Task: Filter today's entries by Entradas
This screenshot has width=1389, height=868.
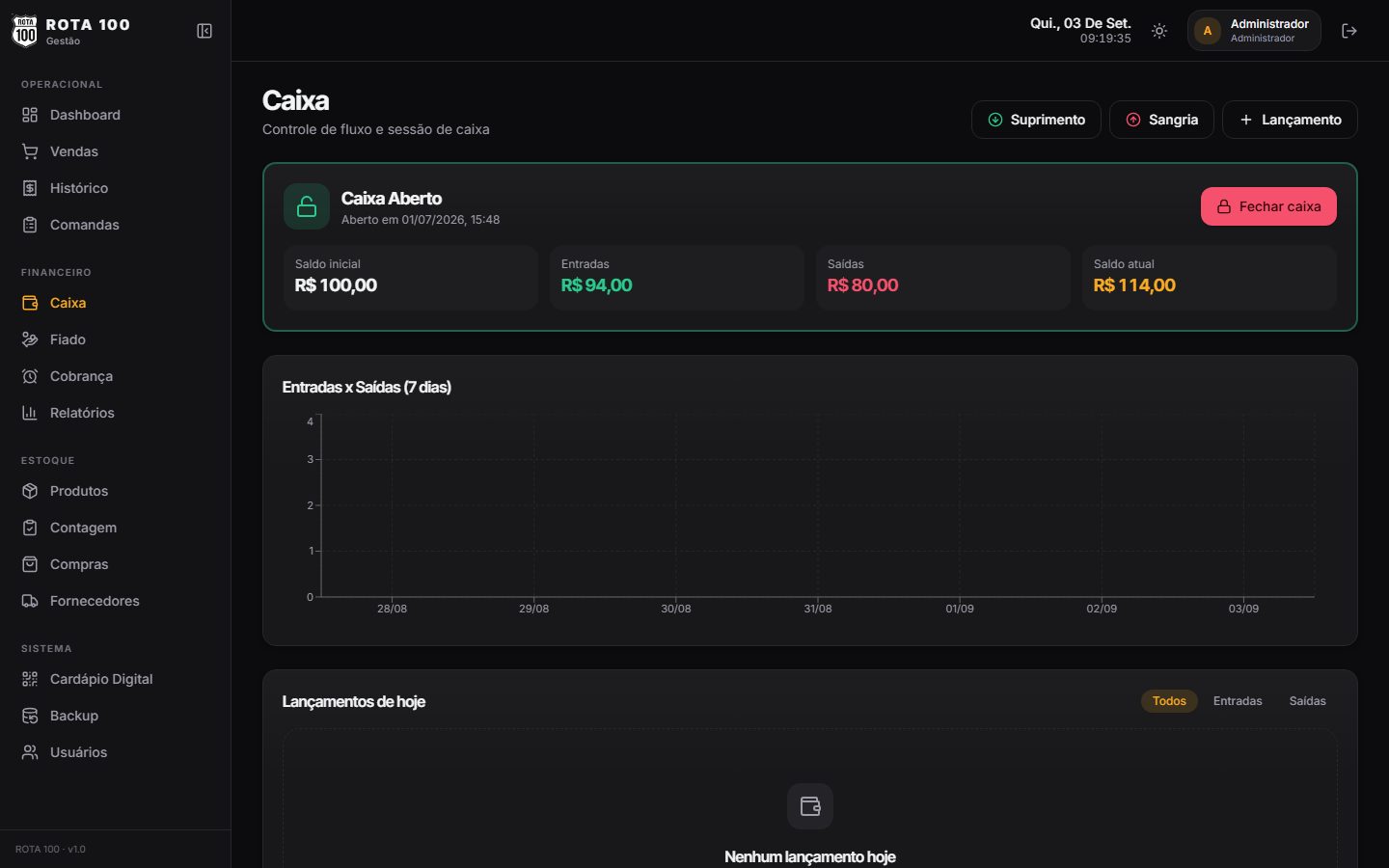Action: coord(1238,701)
